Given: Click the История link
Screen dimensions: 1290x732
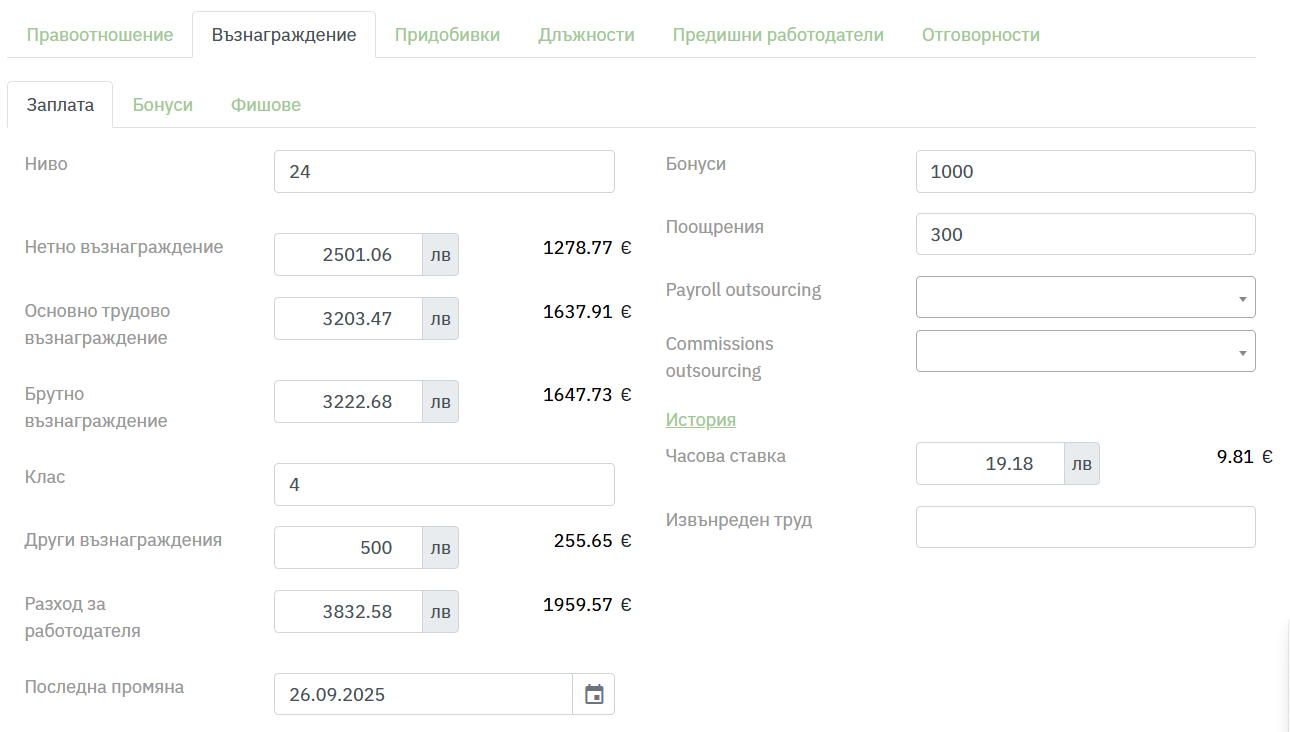Looking at the screenshot, I should [701, 420].
